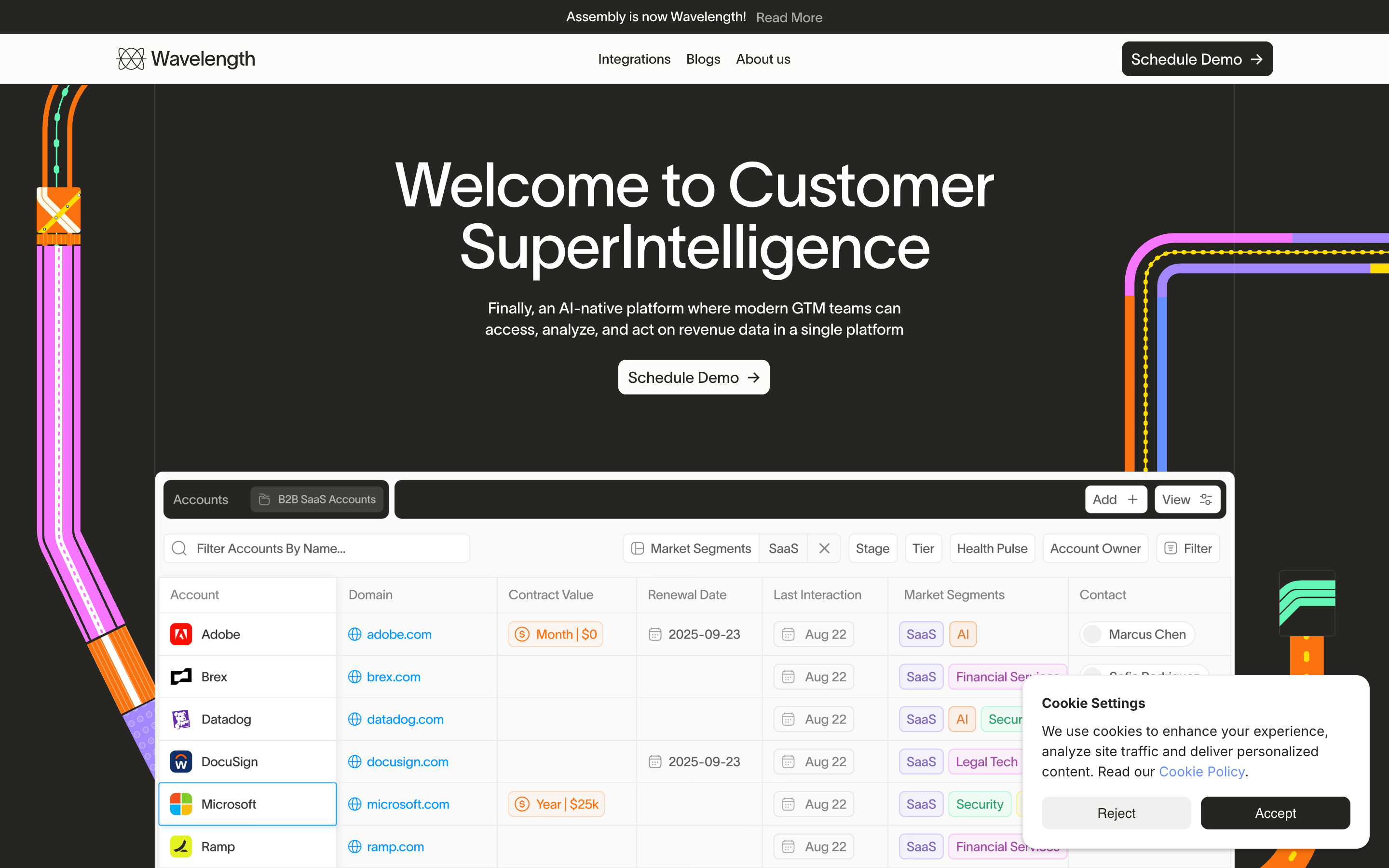Click Schedule Demo in the hero section

click(x=694, y=377)
